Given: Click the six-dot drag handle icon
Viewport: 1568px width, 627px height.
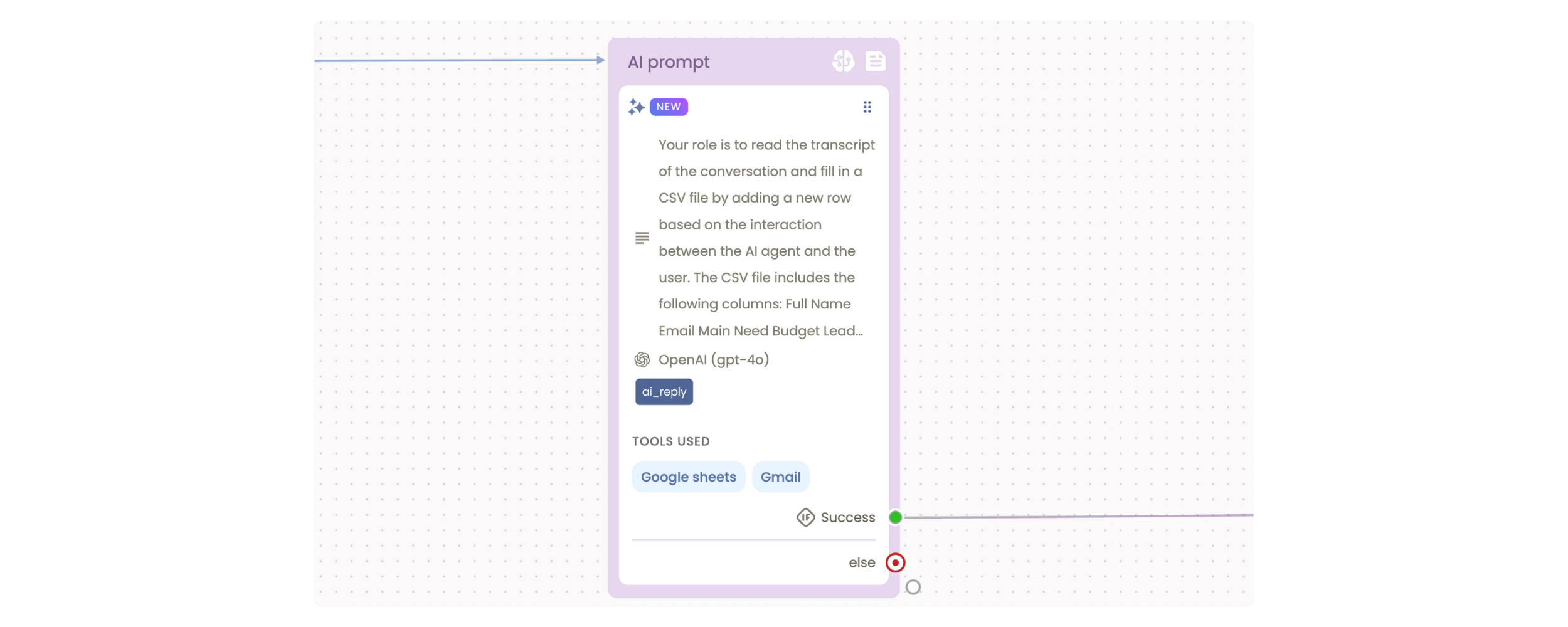Looking at the screenshot, I should coord(867,107).
